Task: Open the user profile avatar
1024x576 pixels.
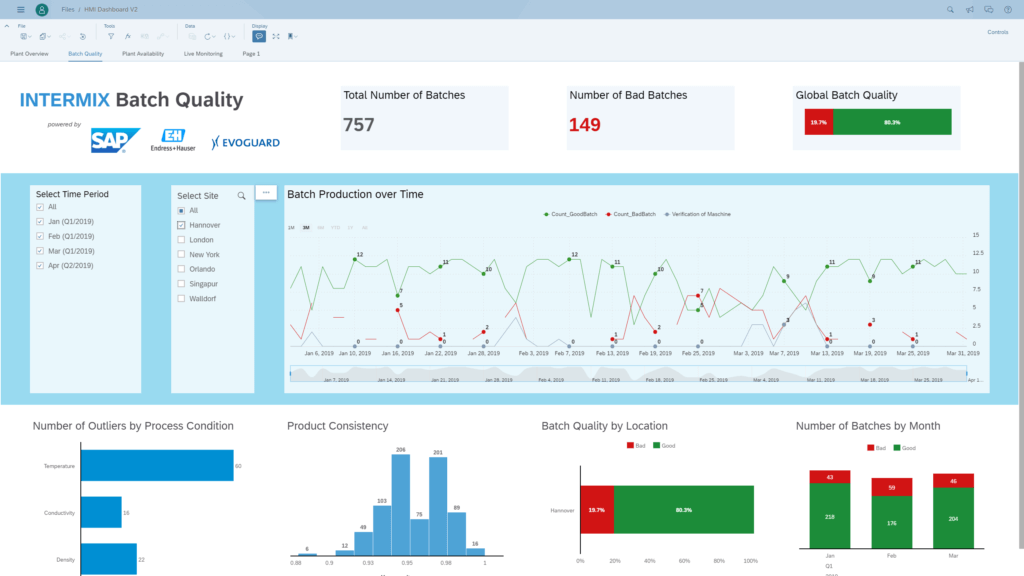Action: (x=42, y=10)
